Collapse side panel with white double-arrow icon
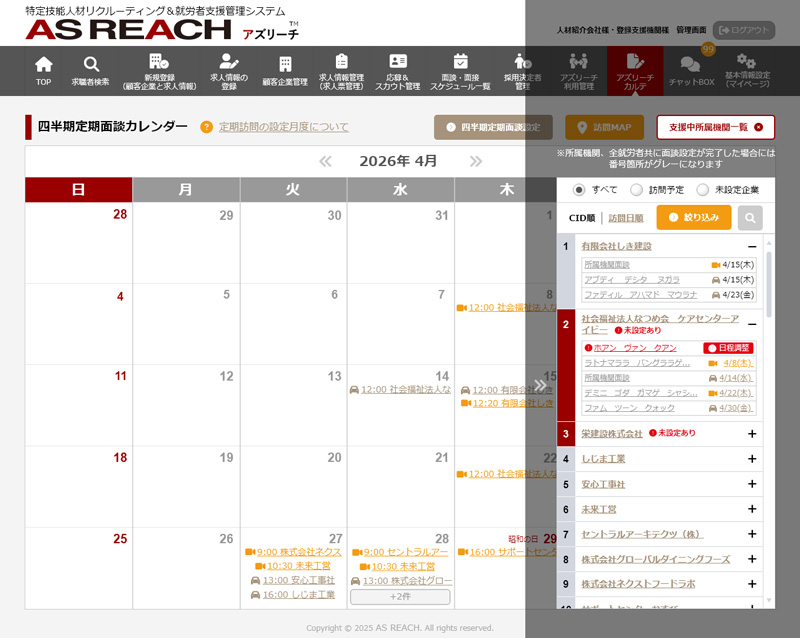The image size is (800, 638). pyautogui.click(x=540, y=385)
